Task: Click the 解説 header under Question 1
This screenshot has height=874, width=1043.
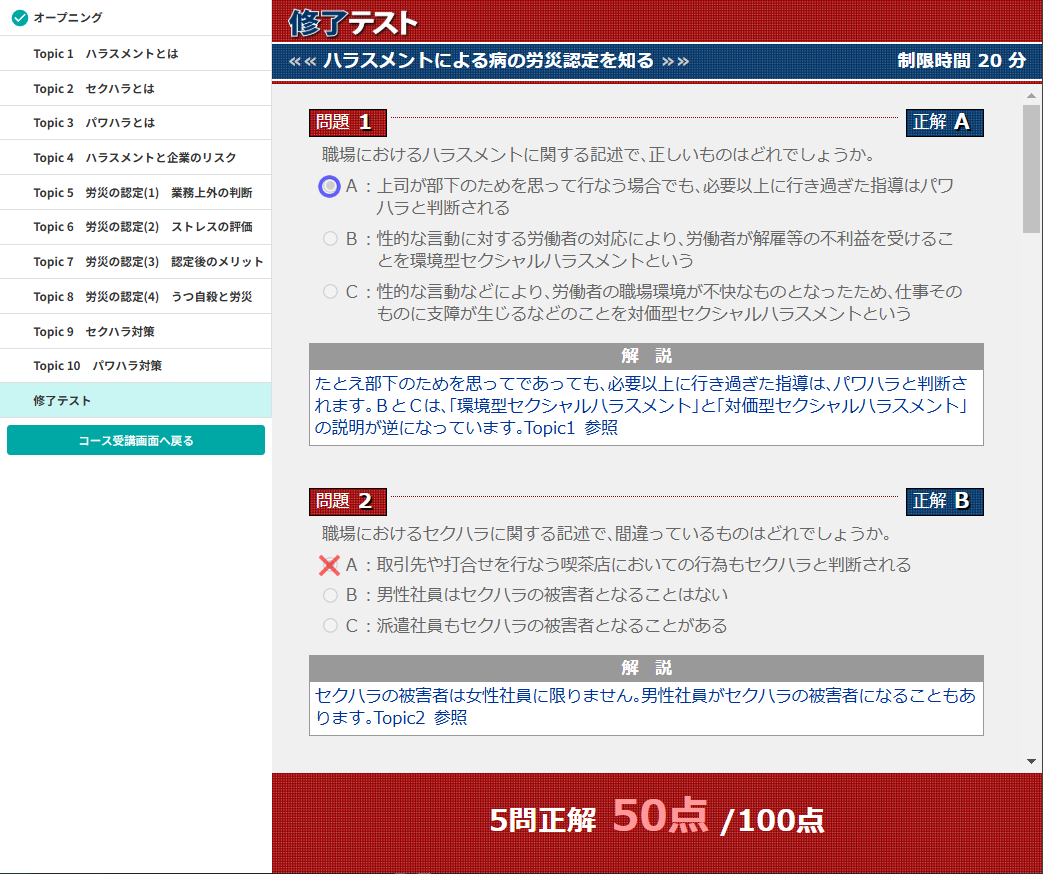Action: pos(646,356)
